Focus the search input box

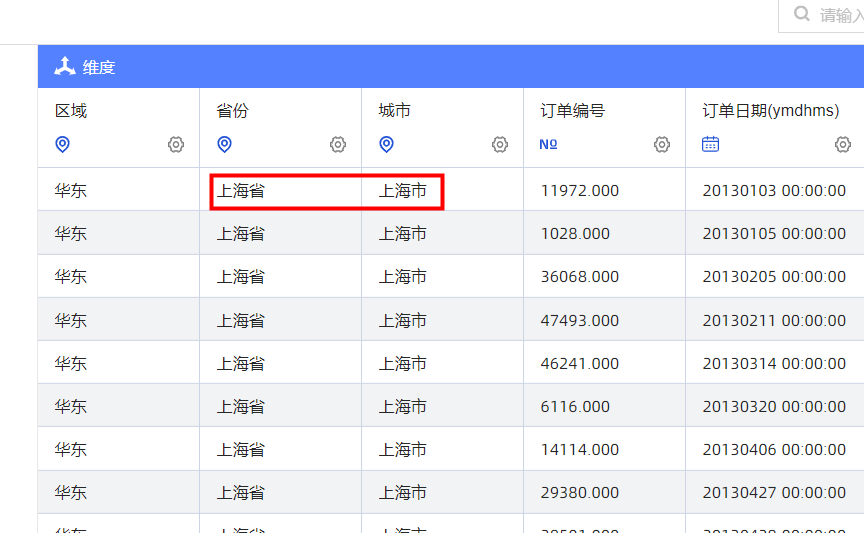coord(840,15)
